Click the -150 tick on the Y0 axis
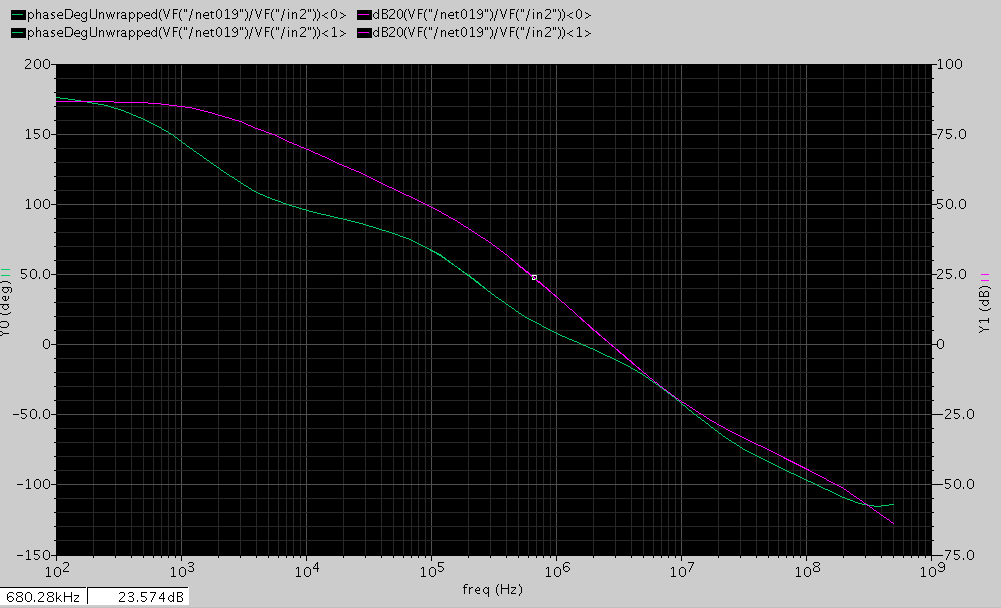This screenshot has height=608, width=1001. (x=33, y=554)
